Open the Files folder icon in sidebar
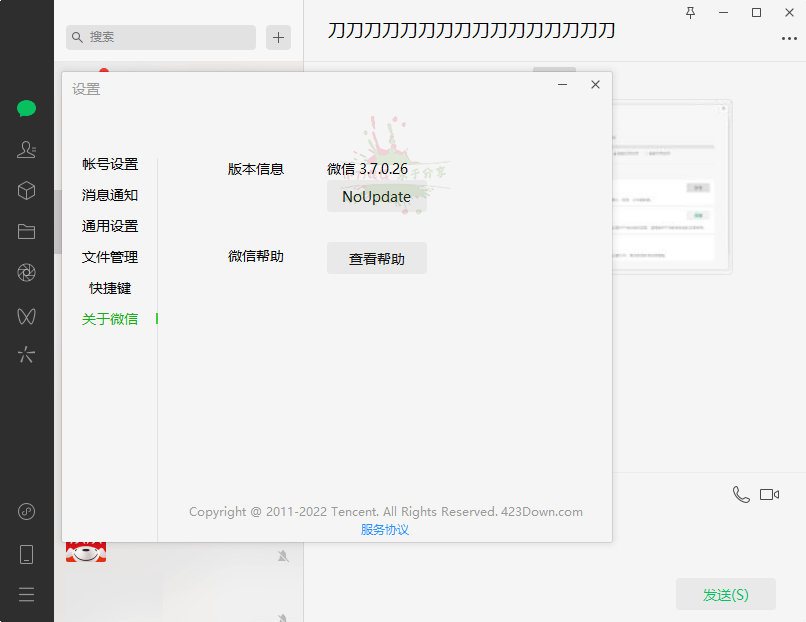The width and height of the screenshot is (806, 622). tap(27, 232)
